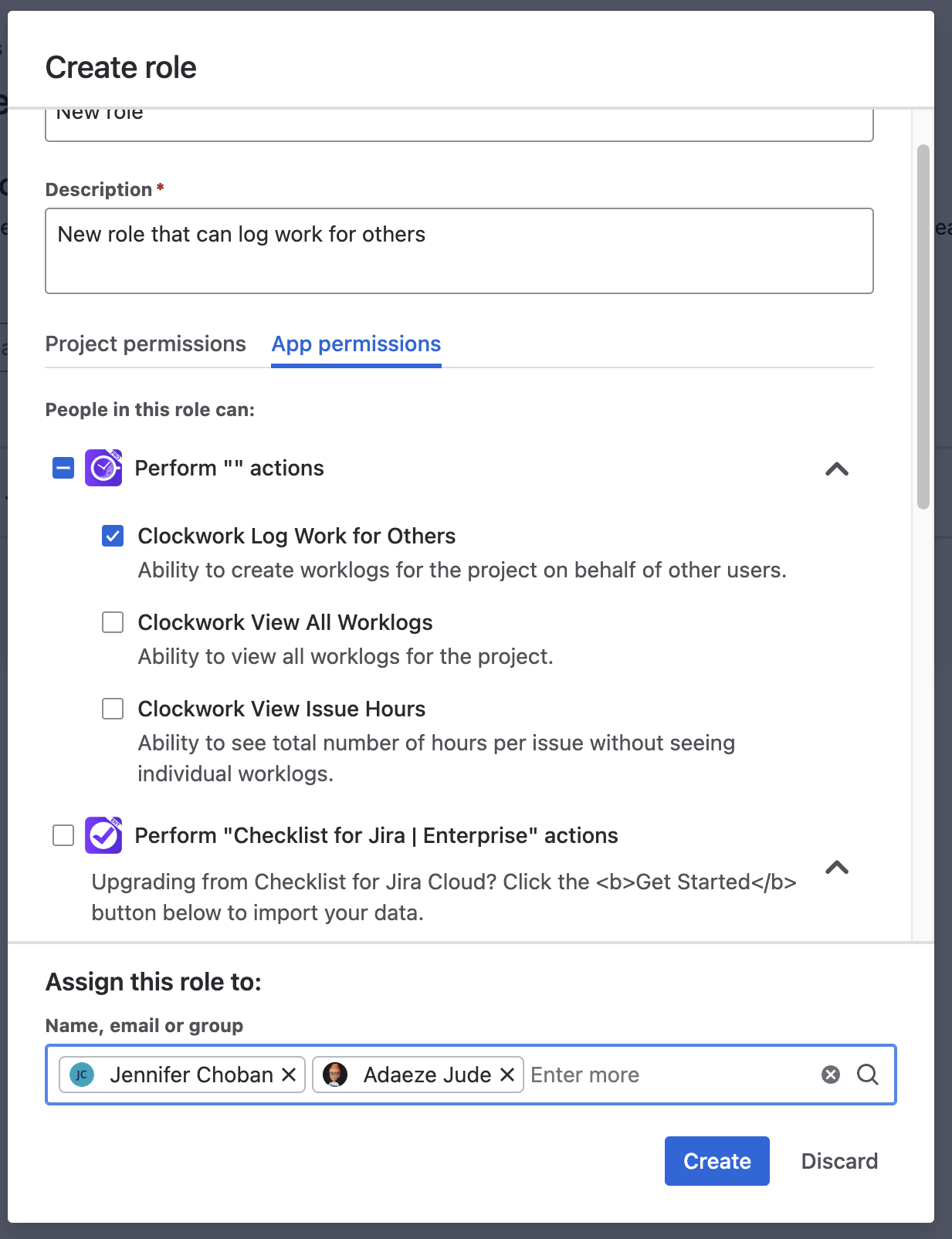
Task: Click the search magnifier icon
Action: [x=868, y=1075]
